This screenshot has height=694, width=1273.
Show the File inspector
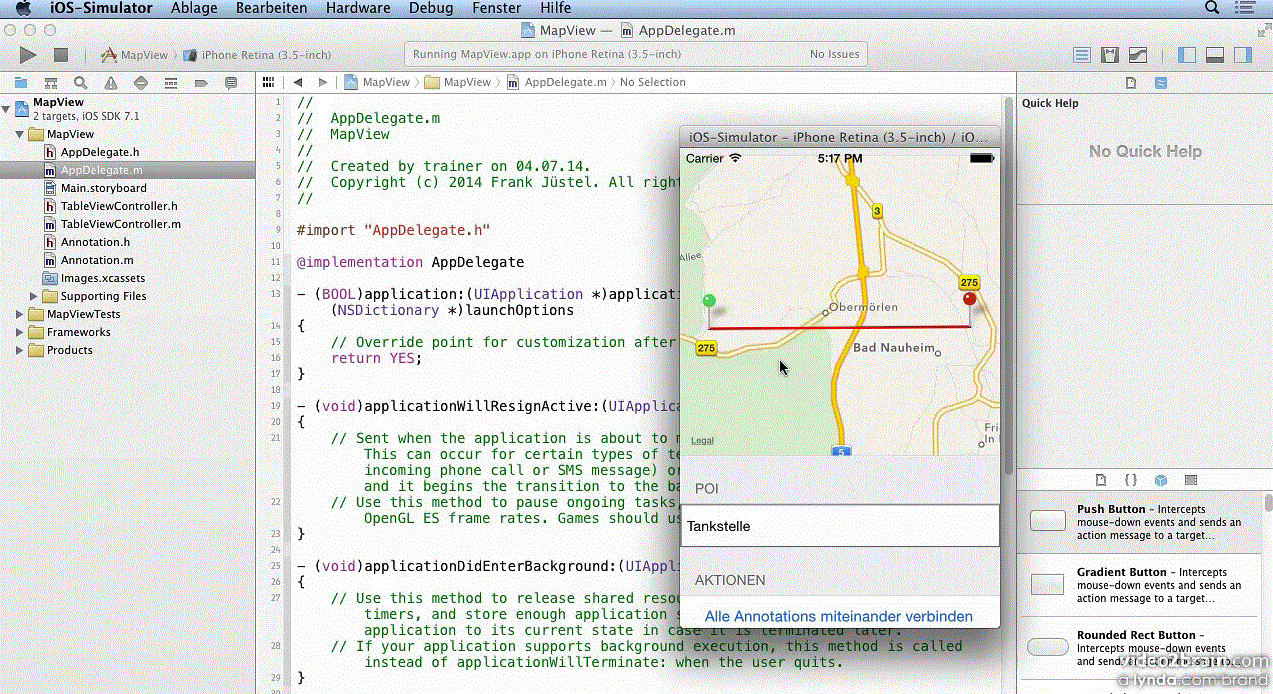[1131, 83]
